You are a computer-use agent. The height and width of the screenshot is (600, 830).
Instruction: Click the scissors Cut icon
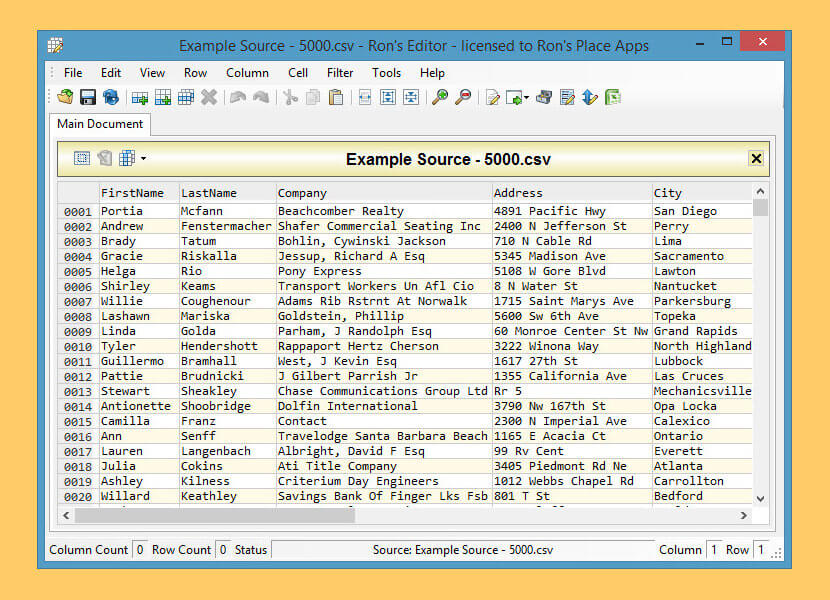290,97
